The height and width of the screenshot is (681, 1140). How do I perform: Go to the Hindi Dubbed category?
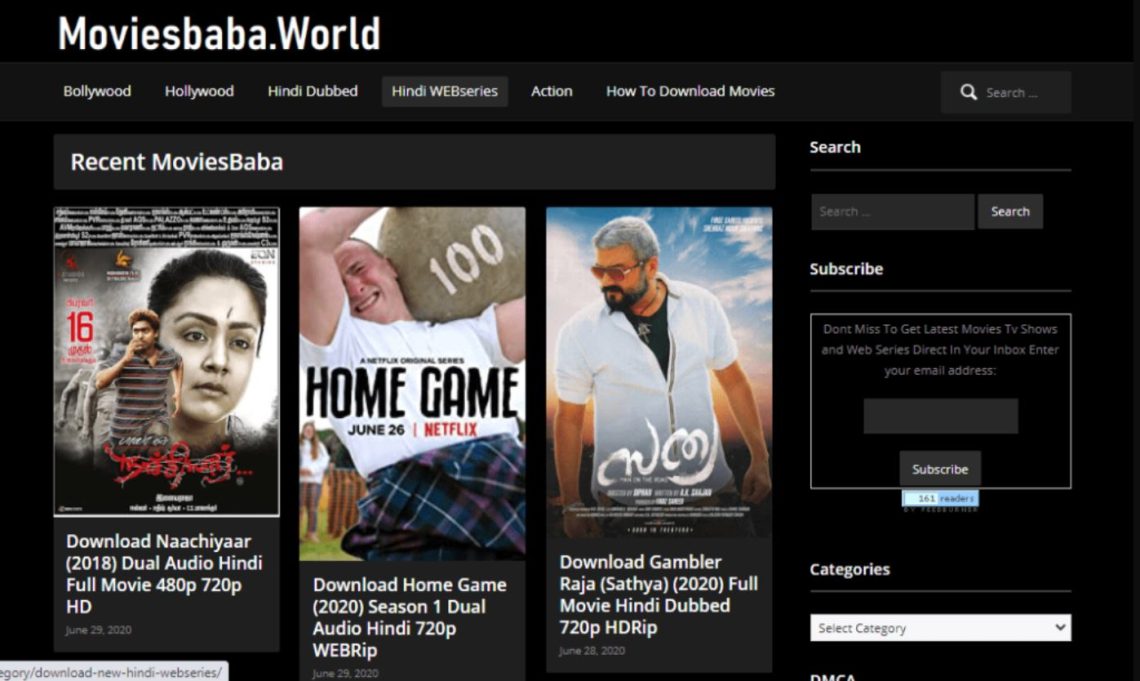(313, 92)
